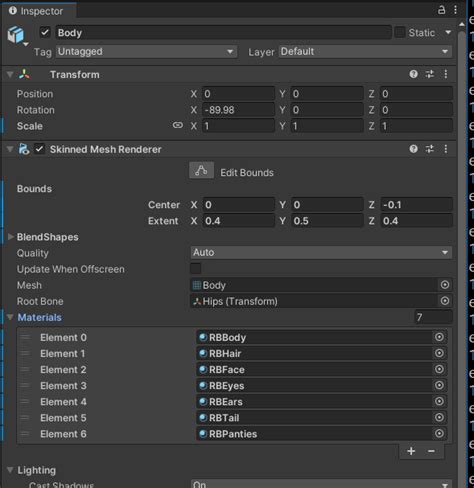Toggle constrained proportions link for Scale

pyautogui.click(x=178, y=125)
